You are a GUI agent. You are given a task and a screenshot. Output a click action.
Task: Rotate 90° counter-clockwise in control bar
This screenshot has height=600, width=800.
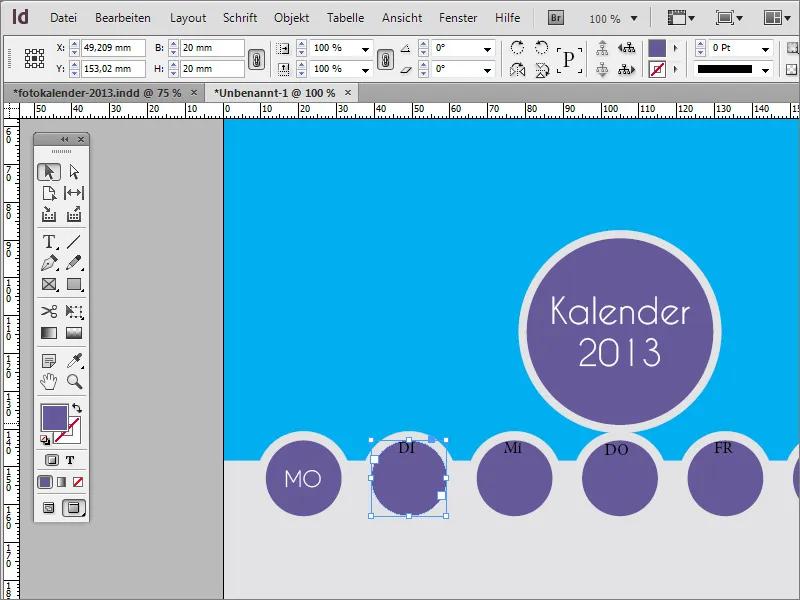point(541,48)
